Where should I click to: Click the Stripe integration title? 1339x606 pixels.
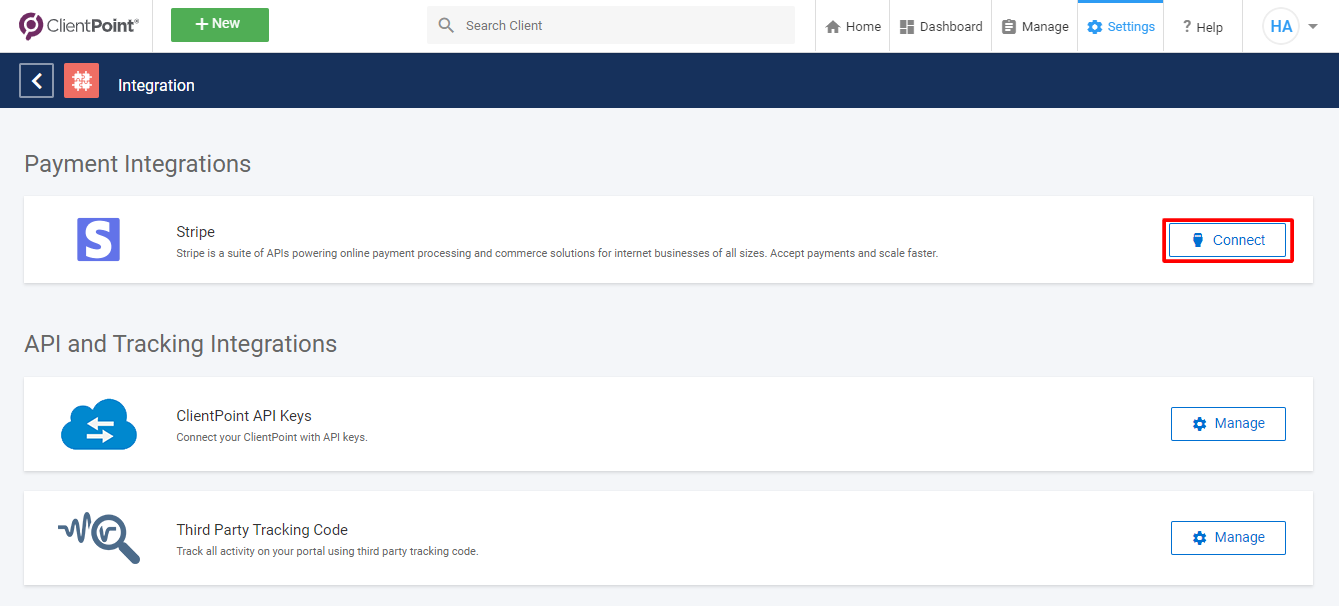tap(195, 232)
